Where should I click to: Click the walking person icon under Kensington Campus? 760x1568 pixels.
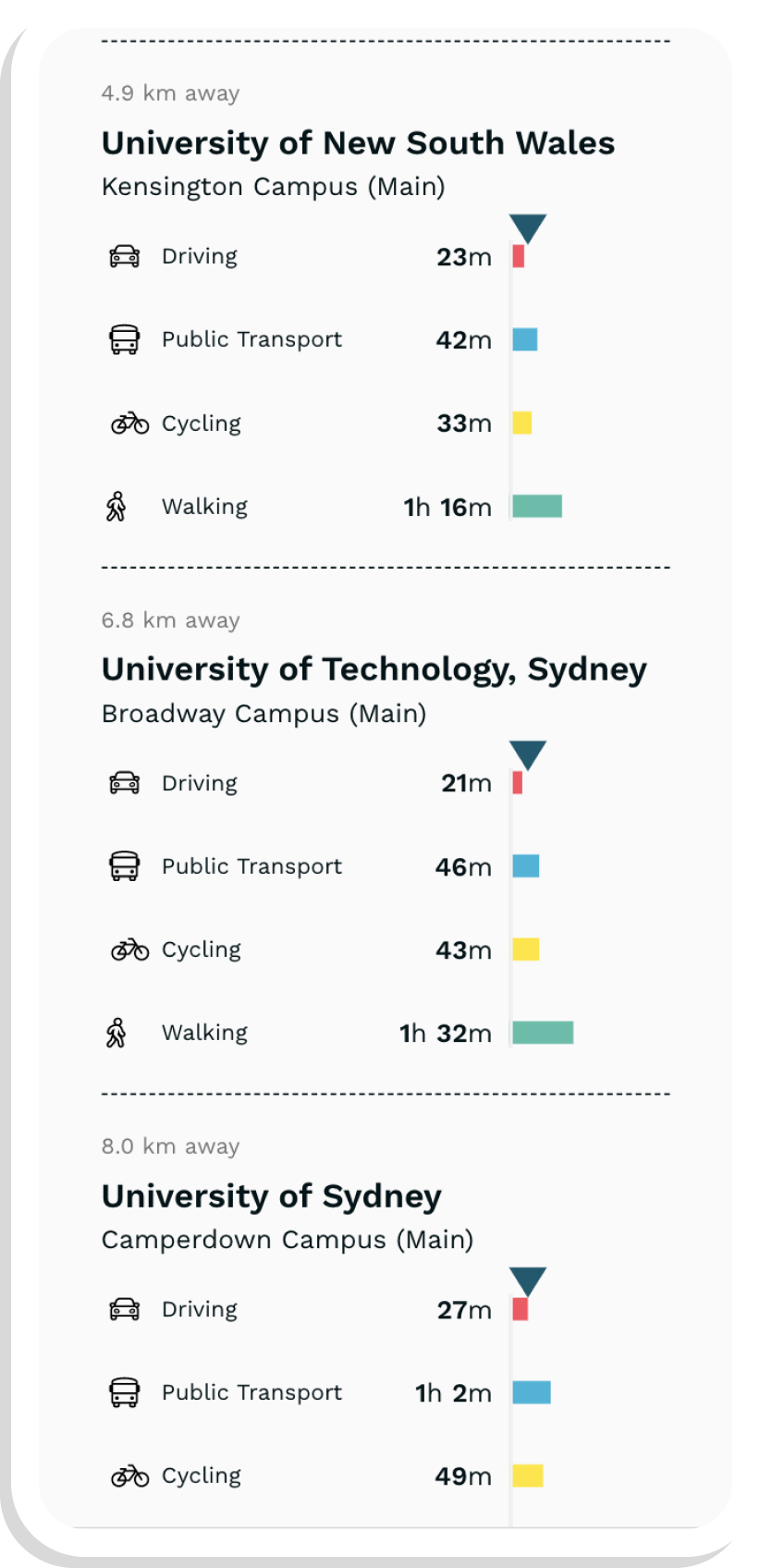point(116,507)
